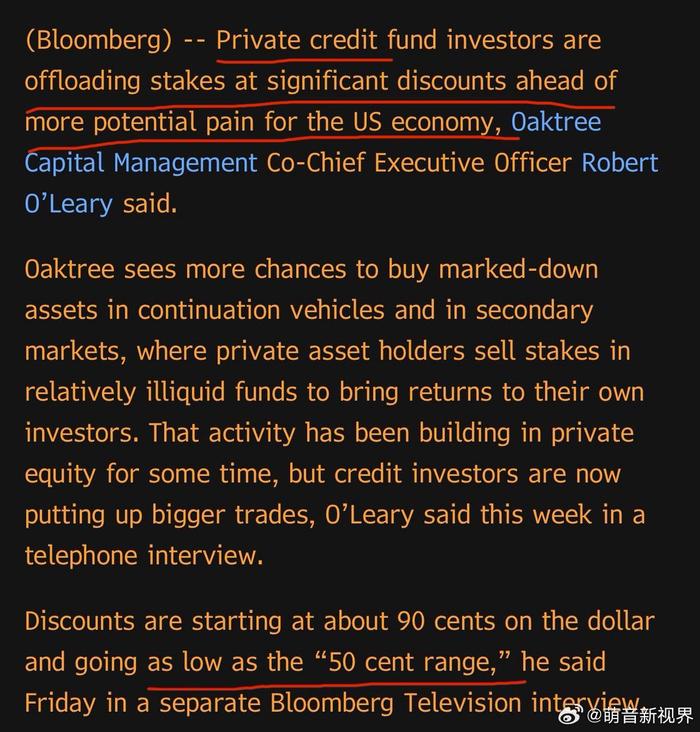
Task: Click the "O'Leary" blue hyperlink
Action: tap(69, 204)
